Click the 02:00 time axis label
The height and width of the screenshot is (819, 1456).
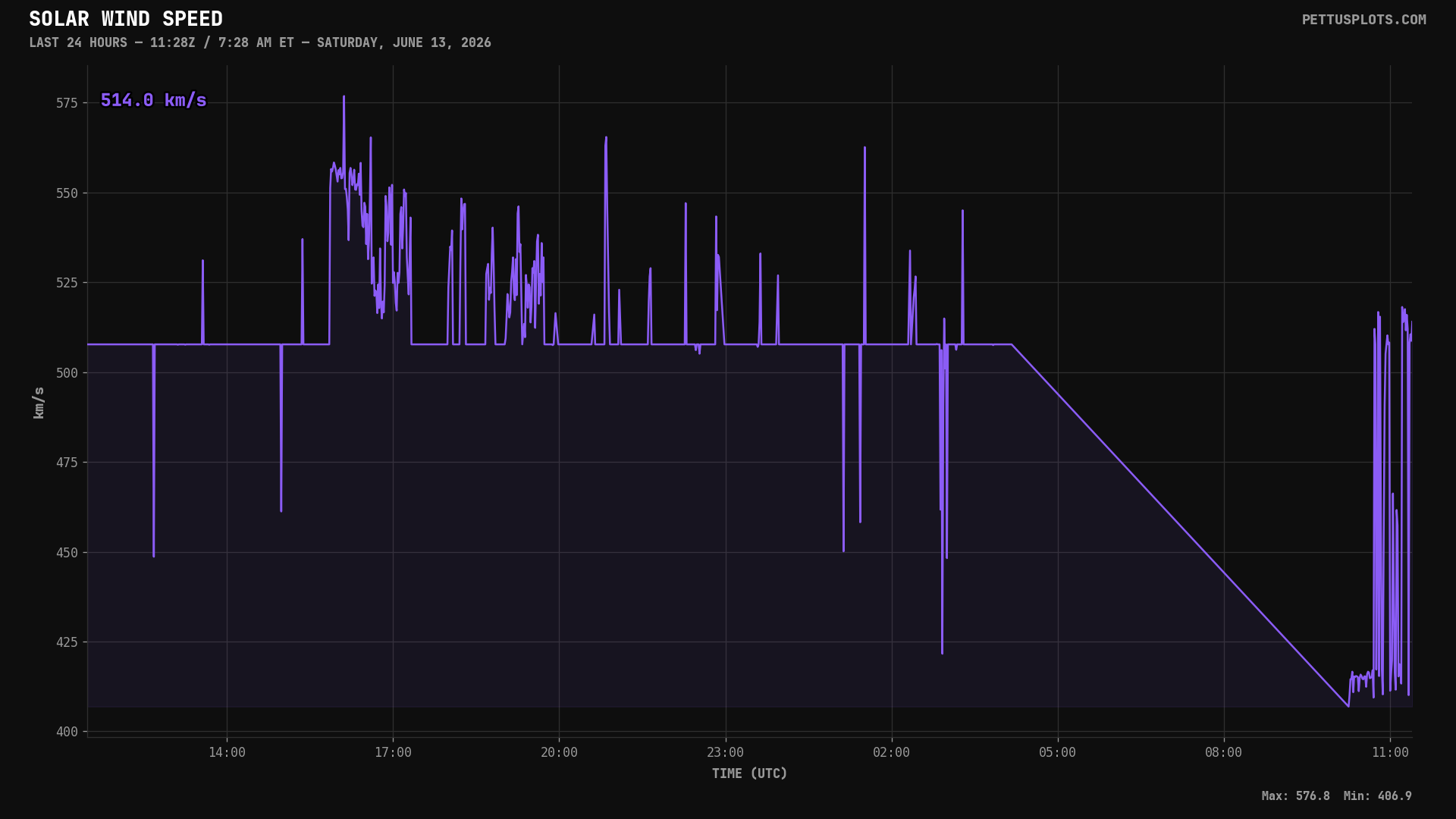(891, 752)
